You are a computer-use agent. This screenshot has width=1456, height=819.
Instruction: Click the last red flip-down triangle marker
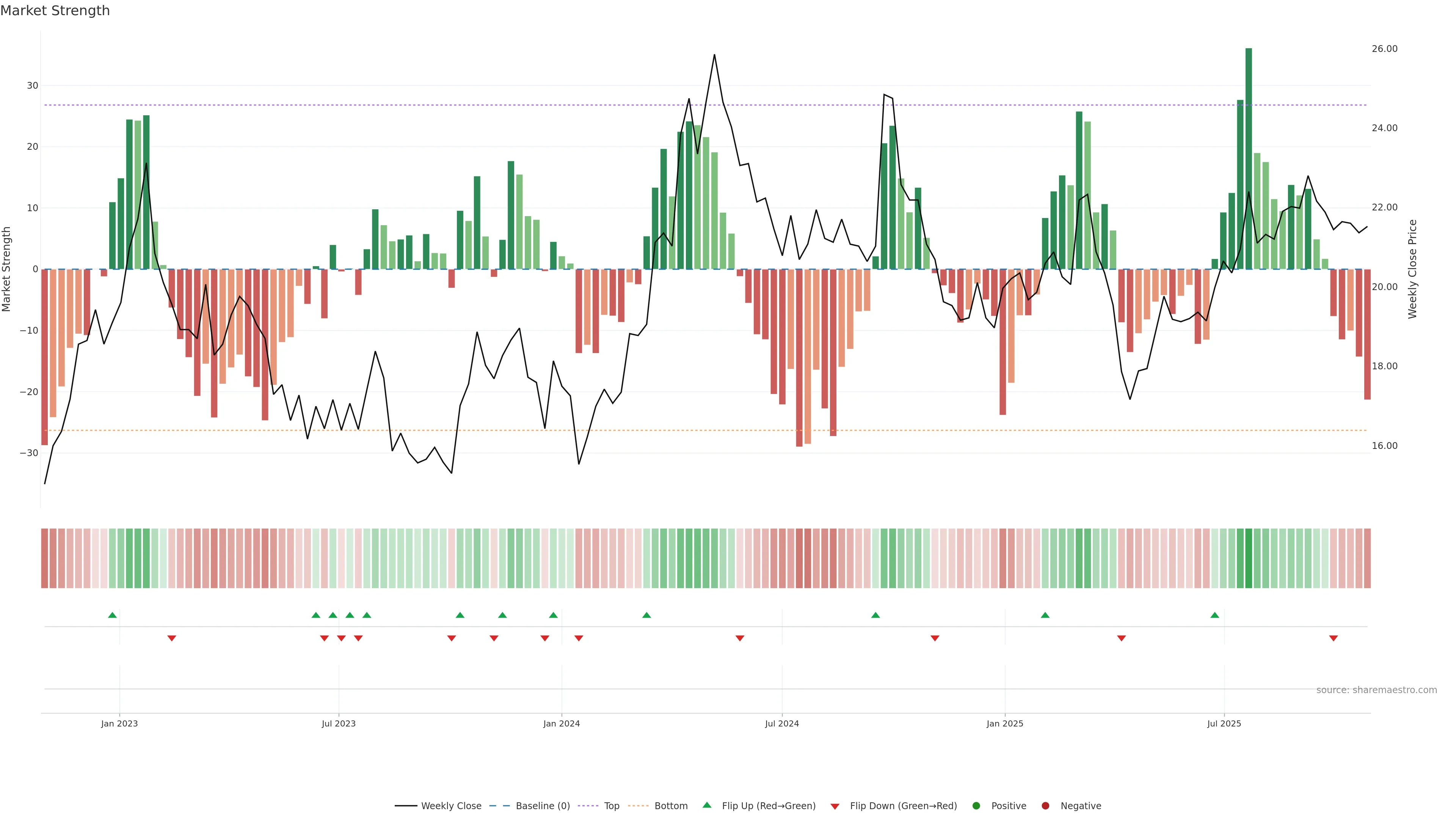(x=1334, y=638)
